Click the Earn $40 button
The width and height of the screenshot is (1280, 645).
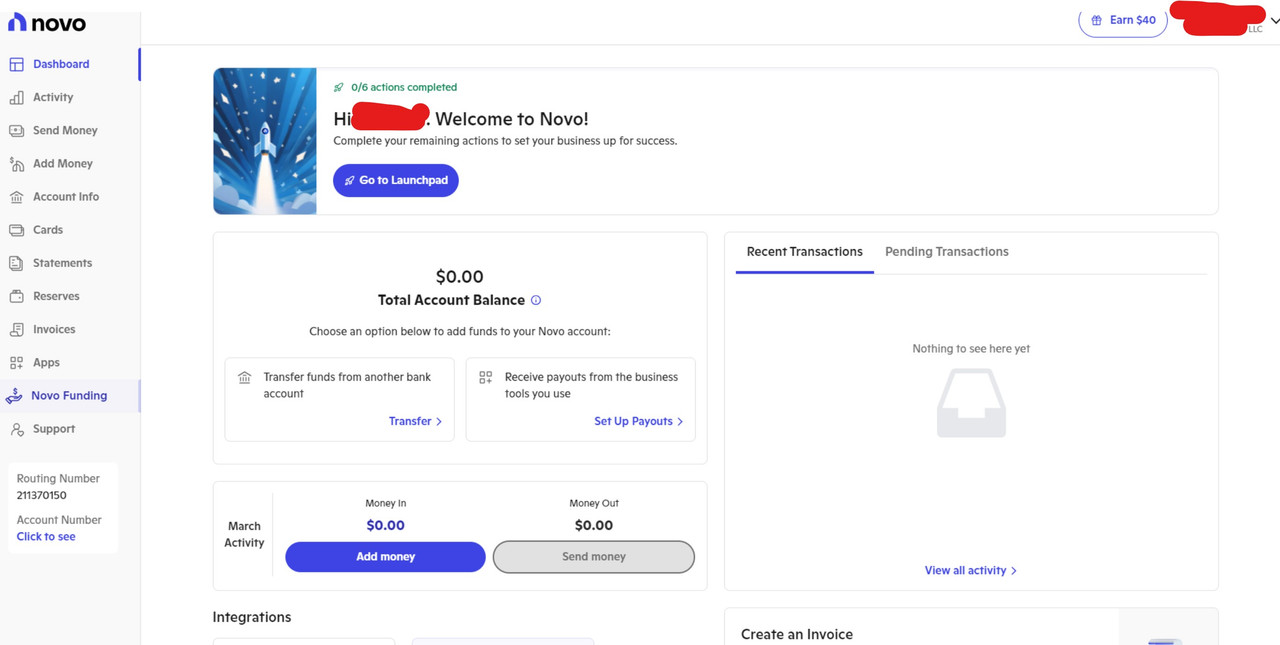click(1123, 20)
